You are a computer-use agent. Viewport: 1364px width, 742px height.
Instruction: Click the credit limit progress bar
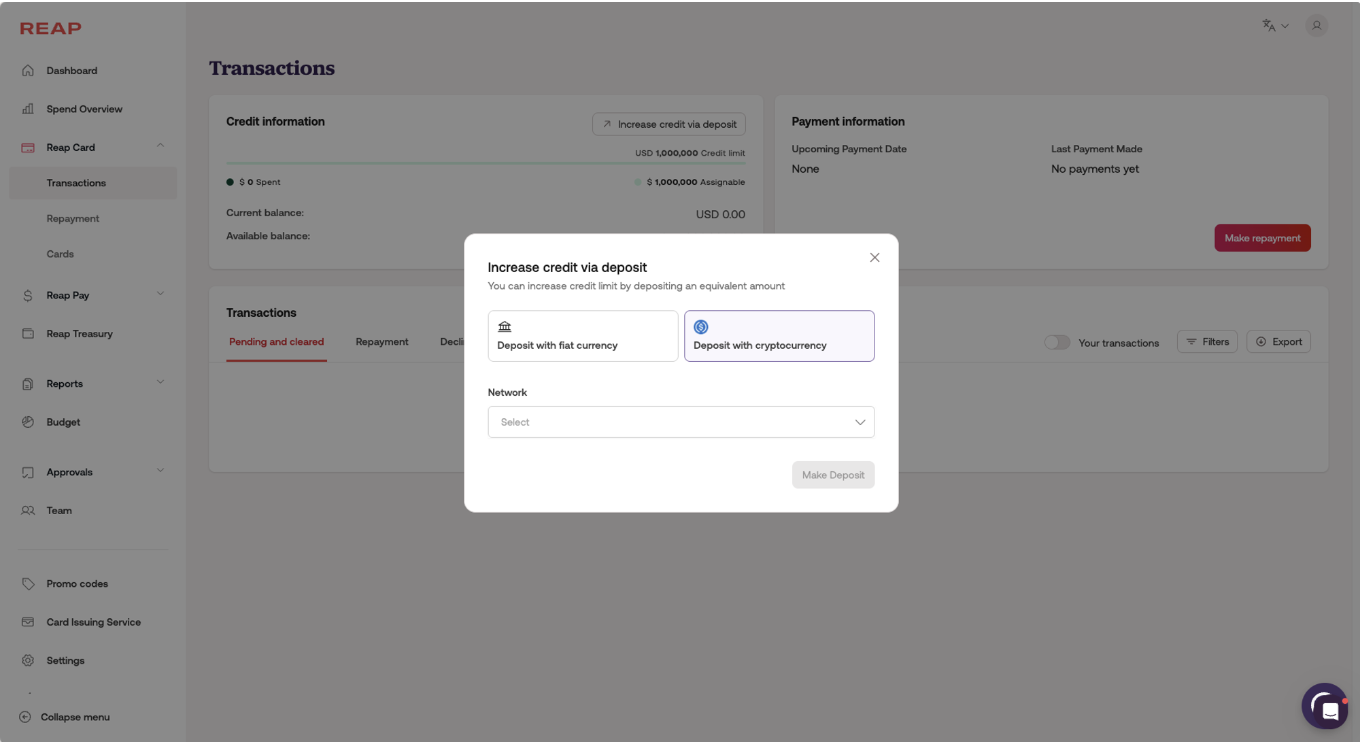(485, 163)
